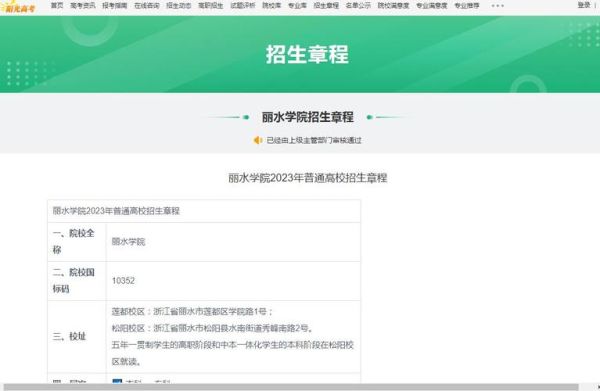Image resolution: width=600 pixels, height=391 pixels.
Task: Click the 登录 login link
Action: (584, 5)
